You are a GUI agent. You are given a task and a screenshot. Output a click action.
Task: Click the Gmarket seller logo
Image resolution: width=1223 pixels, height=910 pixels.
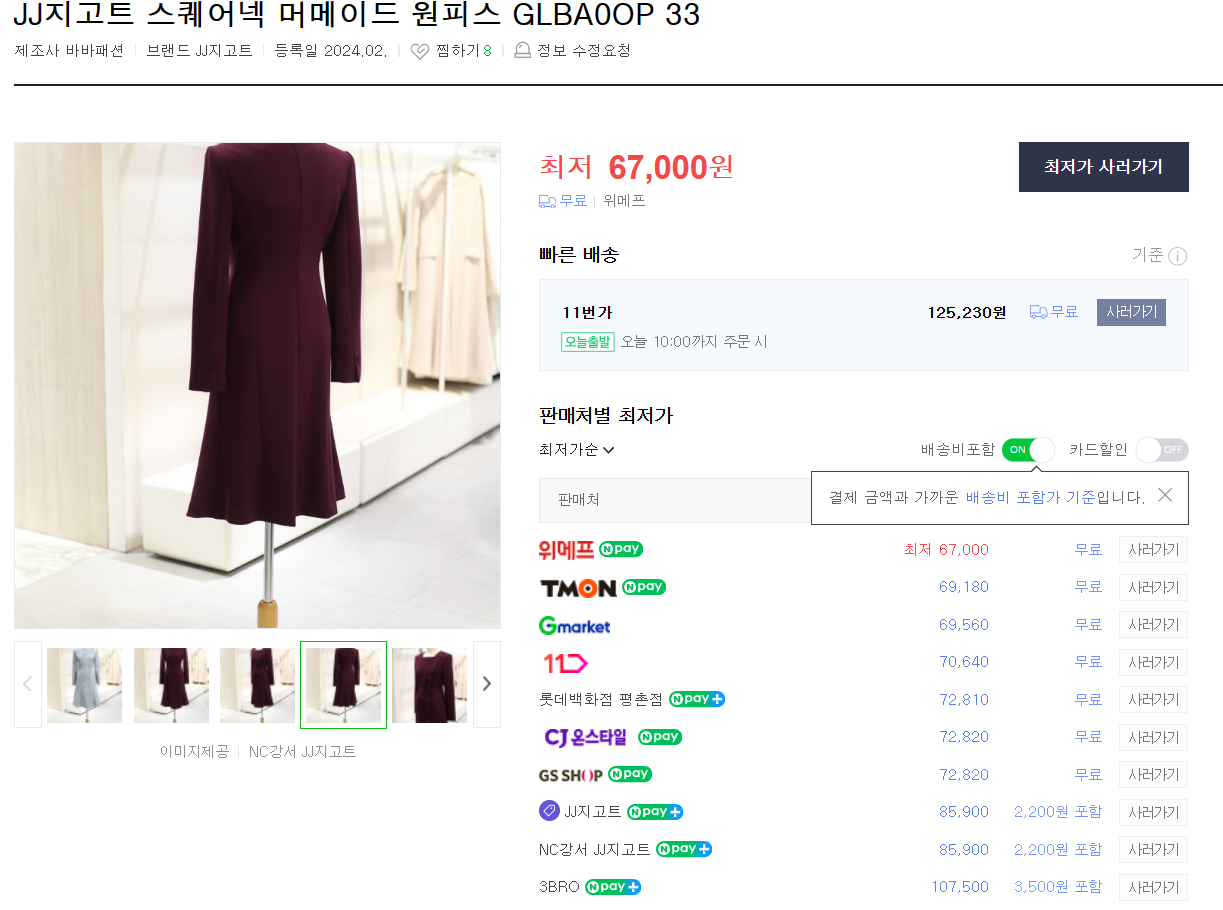pyautogui.click(x=574, y=625)
